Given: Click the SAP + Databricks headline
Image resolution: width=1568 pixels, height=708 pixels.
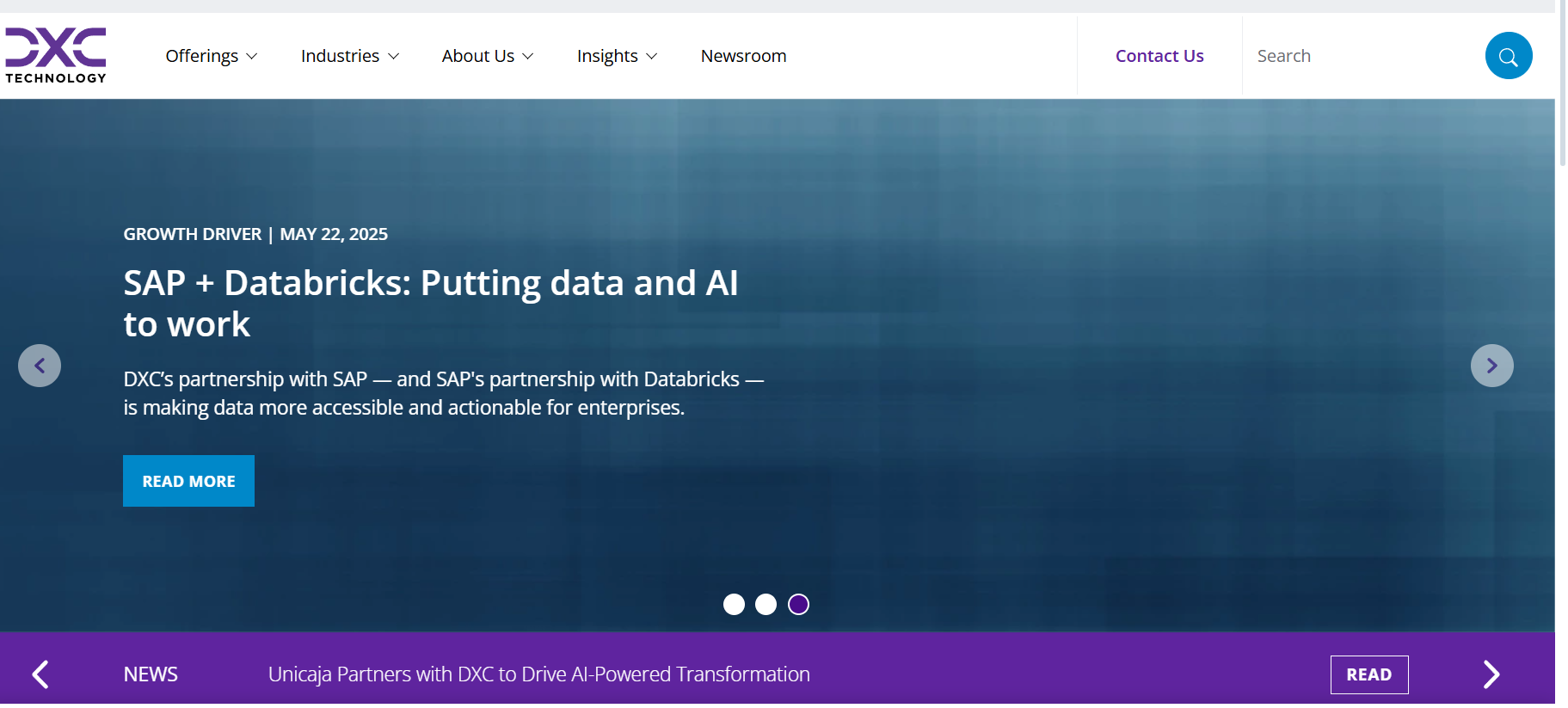Looking at the screenshot, I should (431, 304).
